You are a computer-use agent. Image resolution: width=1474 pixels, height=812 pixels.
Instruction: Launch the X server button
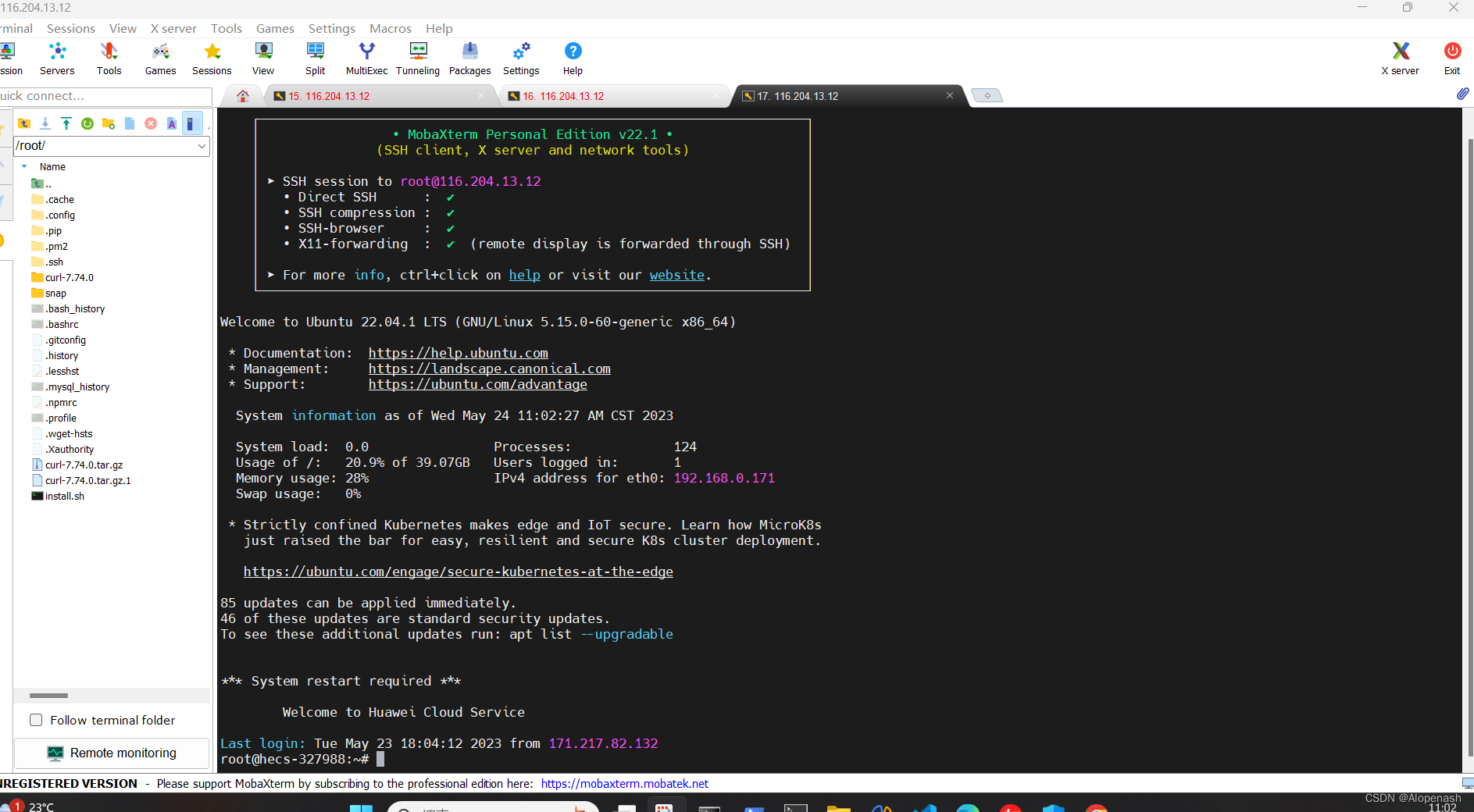tap(1401, 59)
